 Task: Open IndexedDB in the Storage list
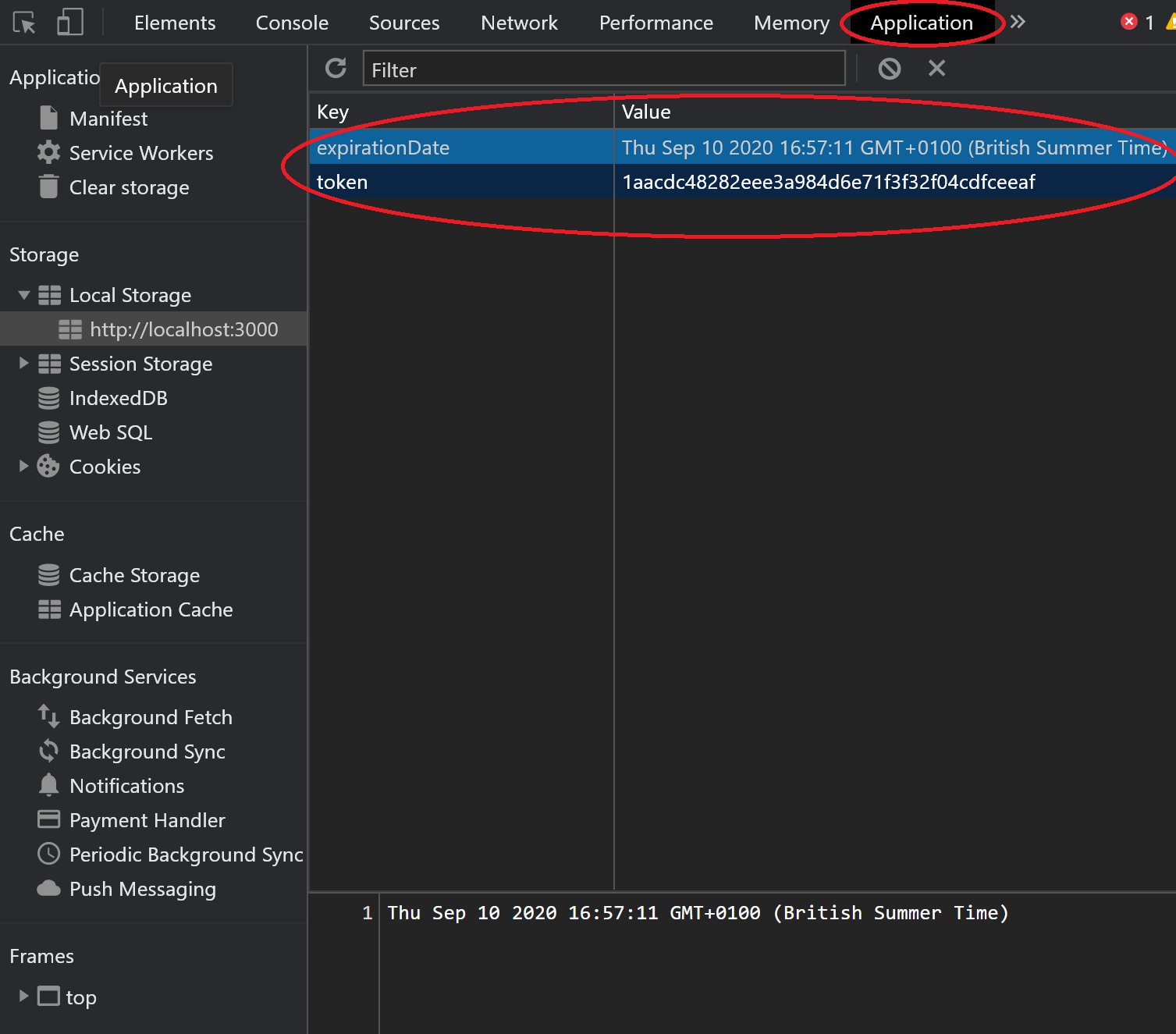(118, 398)
